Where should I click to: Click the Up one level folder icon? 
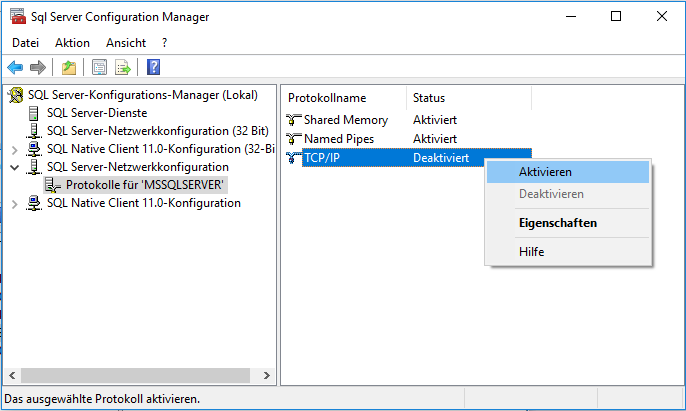point(69,67)
